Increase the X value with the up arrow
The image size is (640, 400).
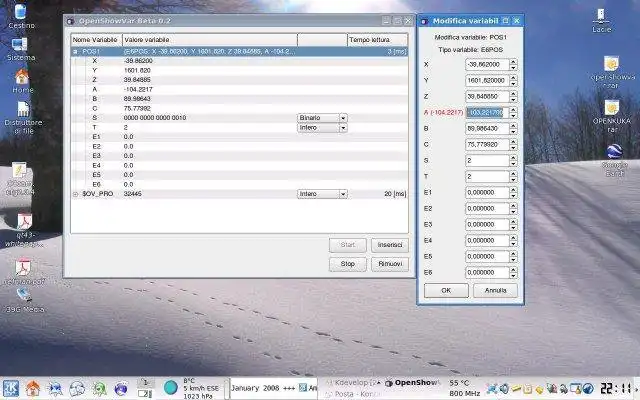tap(513, 62)
